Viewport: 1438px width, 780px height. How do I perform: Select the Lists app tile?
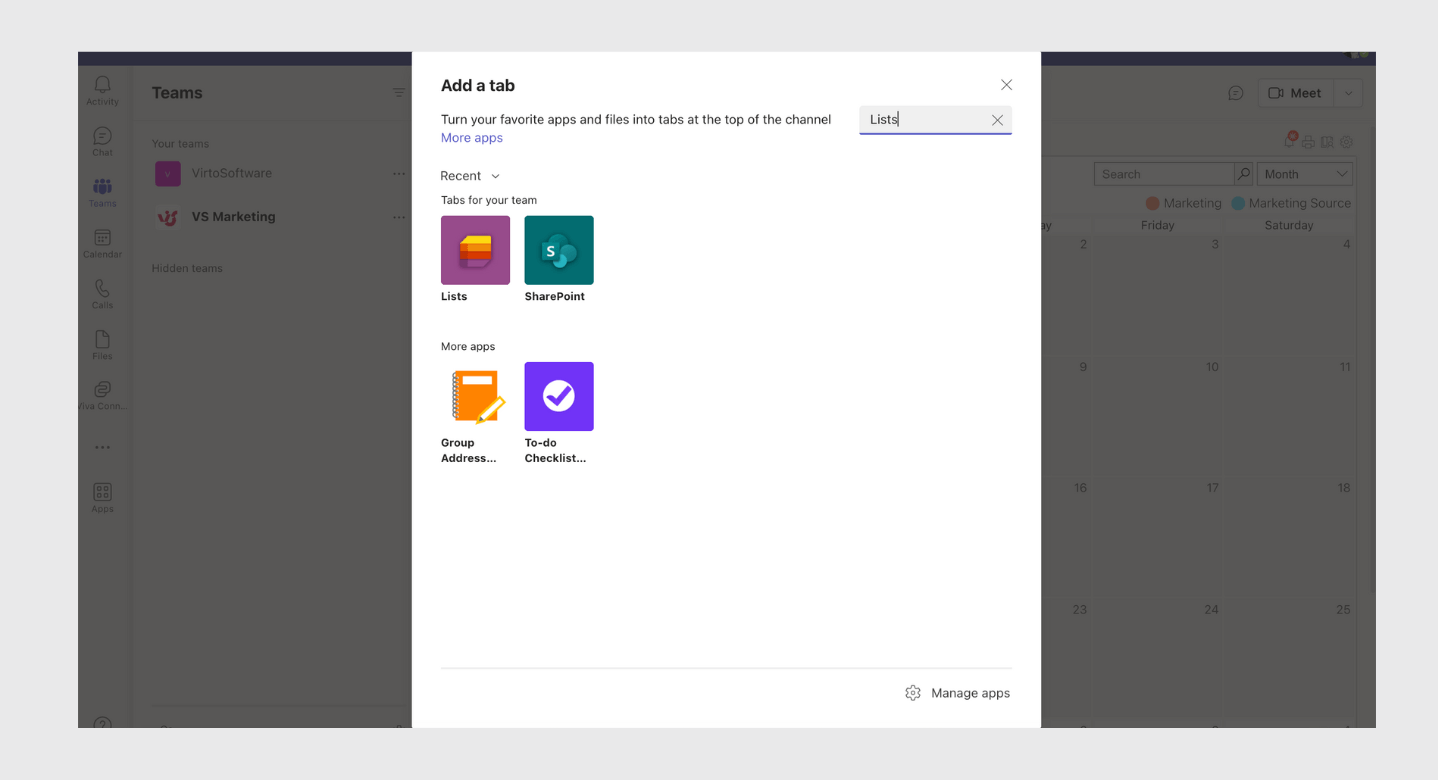pos(474,249)
